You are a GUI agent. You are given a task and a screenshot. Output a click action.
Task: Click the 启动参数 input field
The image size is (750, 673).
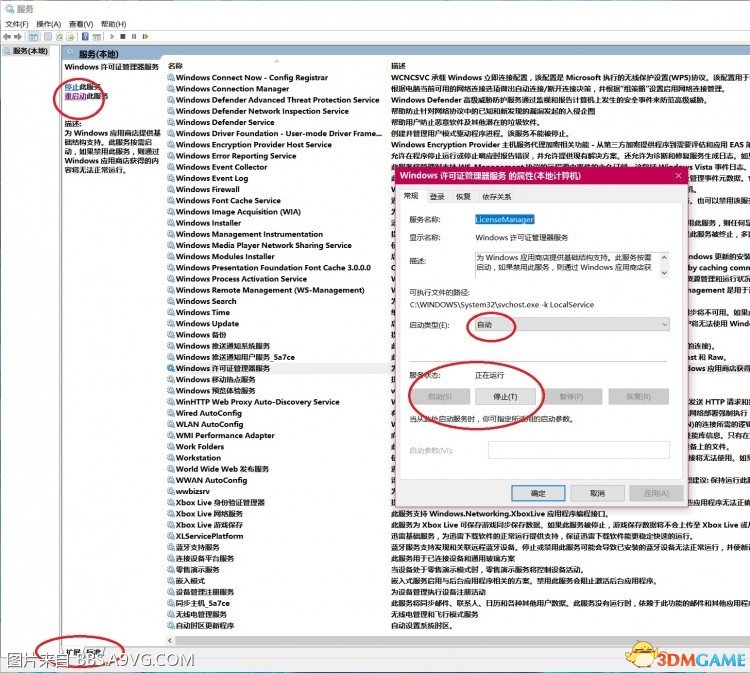pyautogui.click(x=578, y=450)
